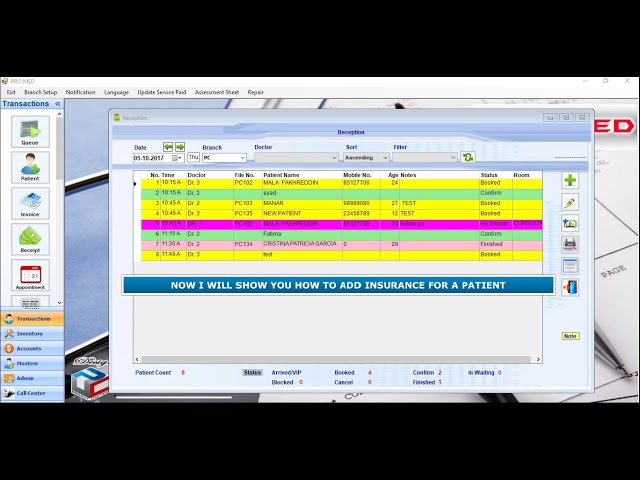This screenshot has height=480, width=640.
Task: Select the CRISTINA PATRICIA GARCIA row
Action: (342, 244)
